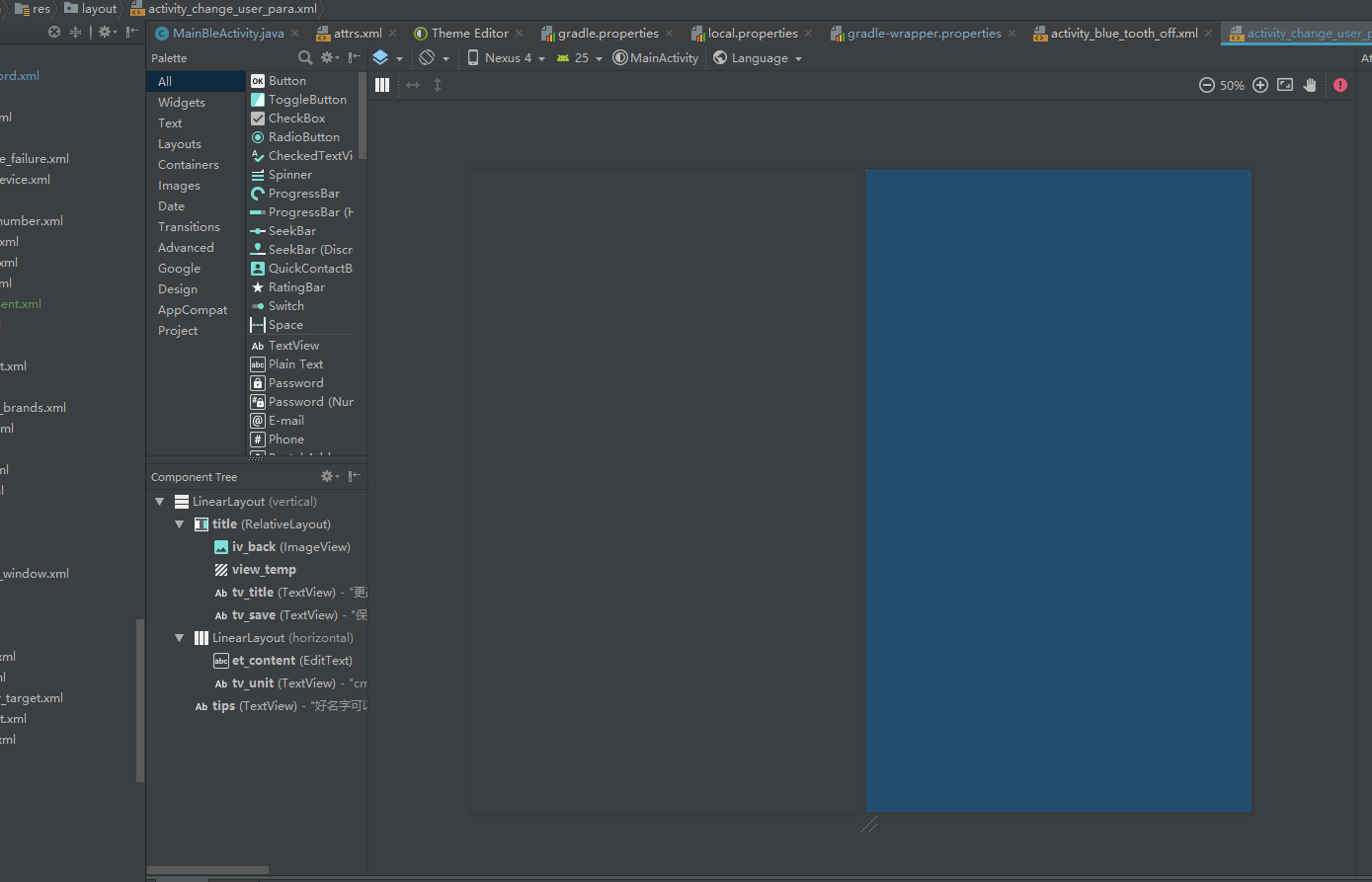Open the Nexus 4 device dropdown
The height and width of the screenshot is (882, 1372).
pos(506,58)
